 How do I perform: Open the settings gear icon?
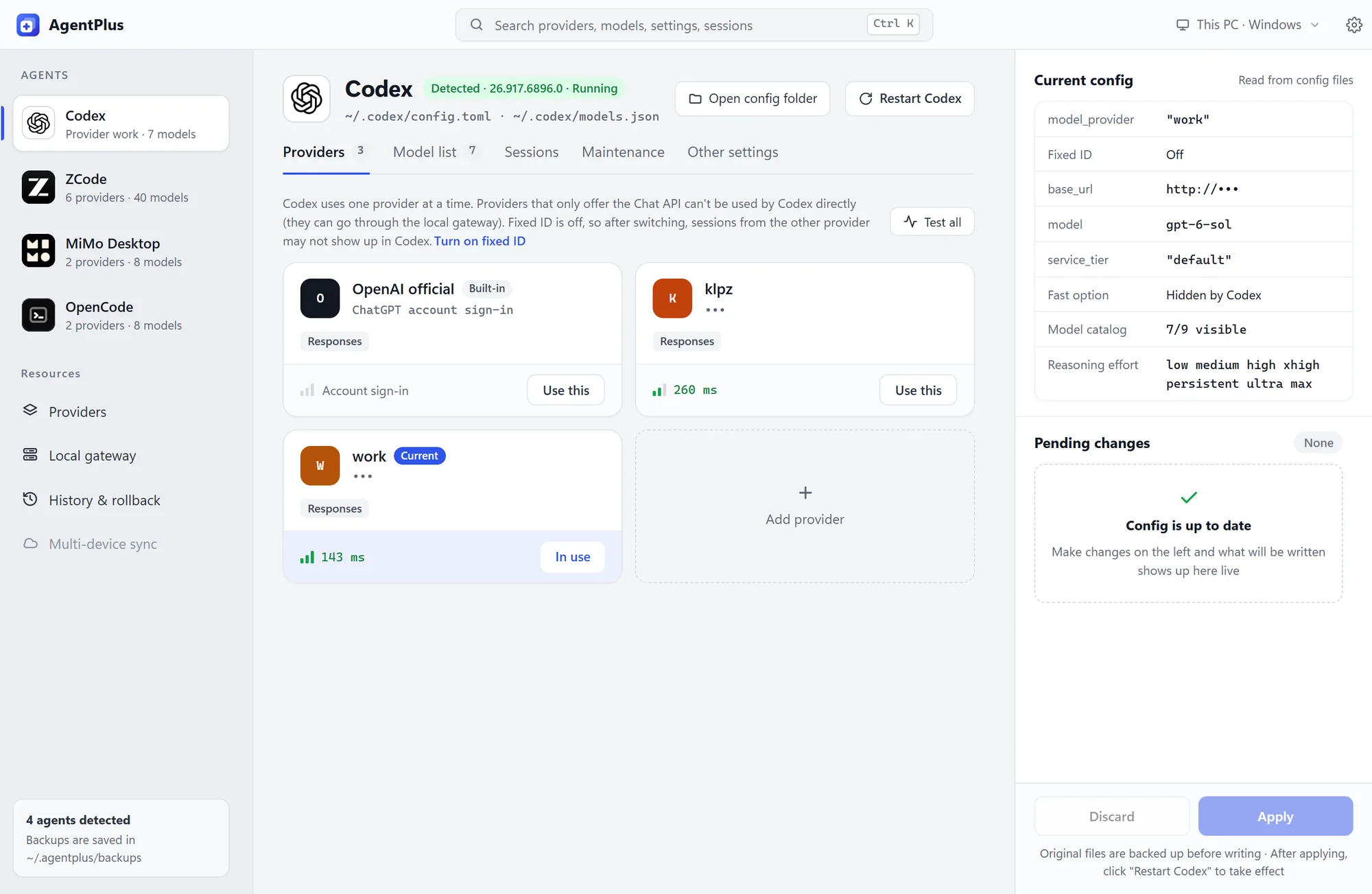tap(1353, 25)
